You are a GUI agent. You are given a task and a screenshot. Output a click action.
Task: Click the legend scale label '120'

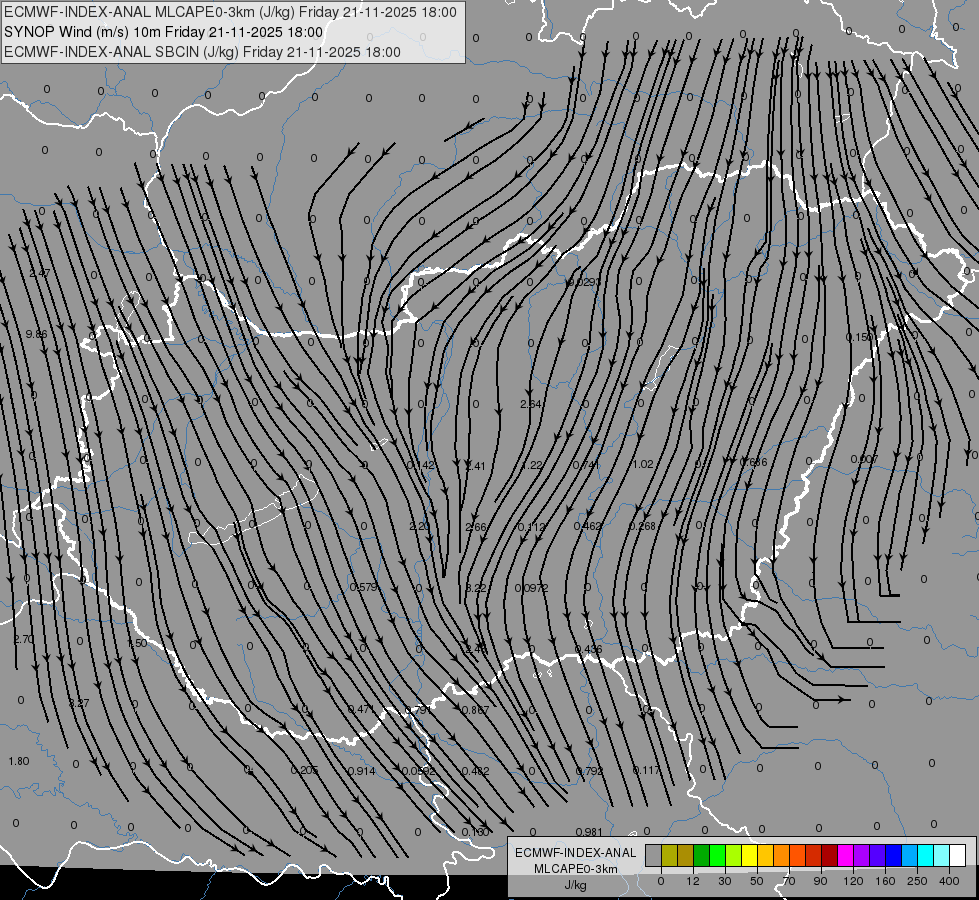[853, 881]
